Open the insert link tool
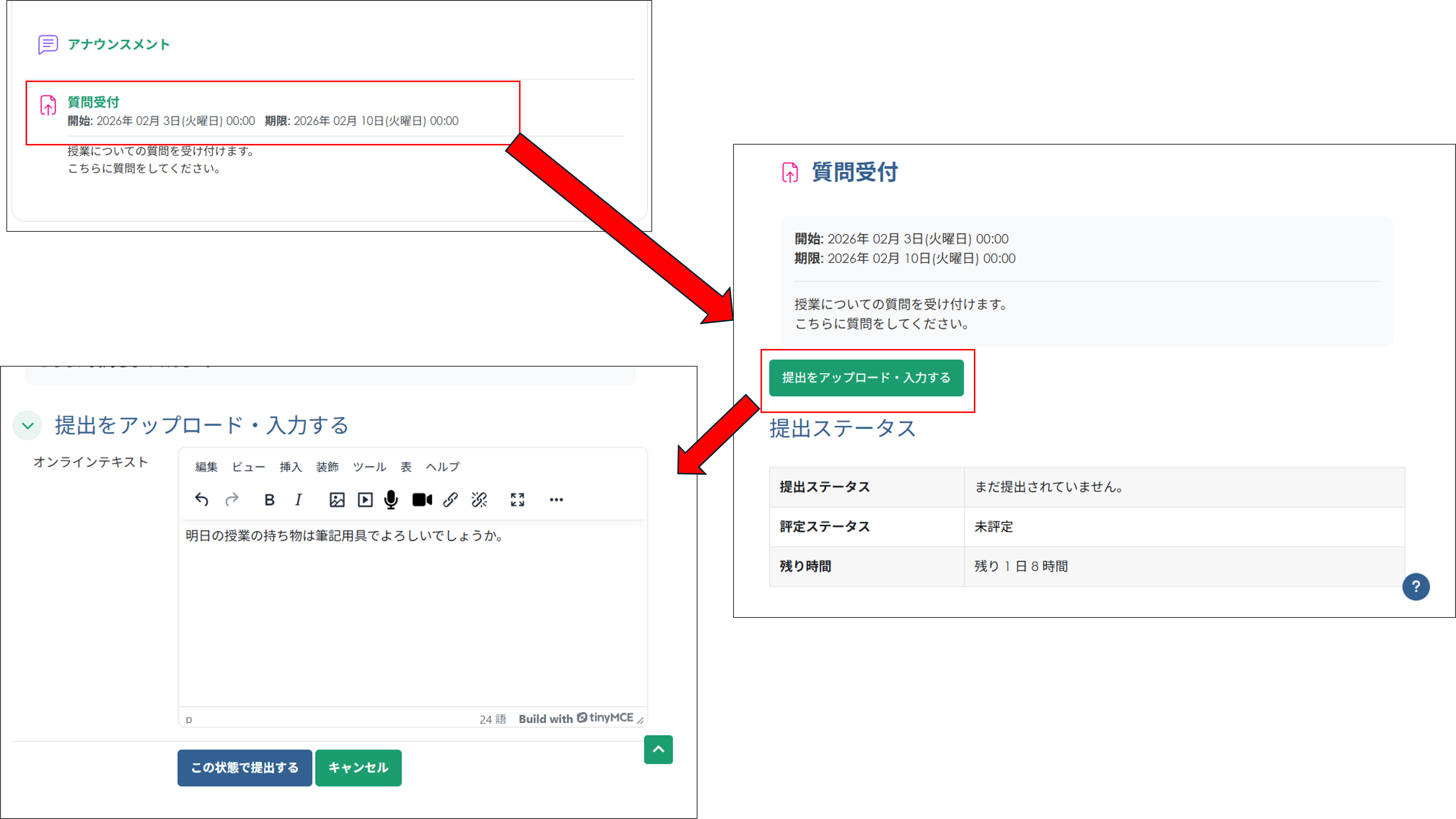 (x=450, y=500)
